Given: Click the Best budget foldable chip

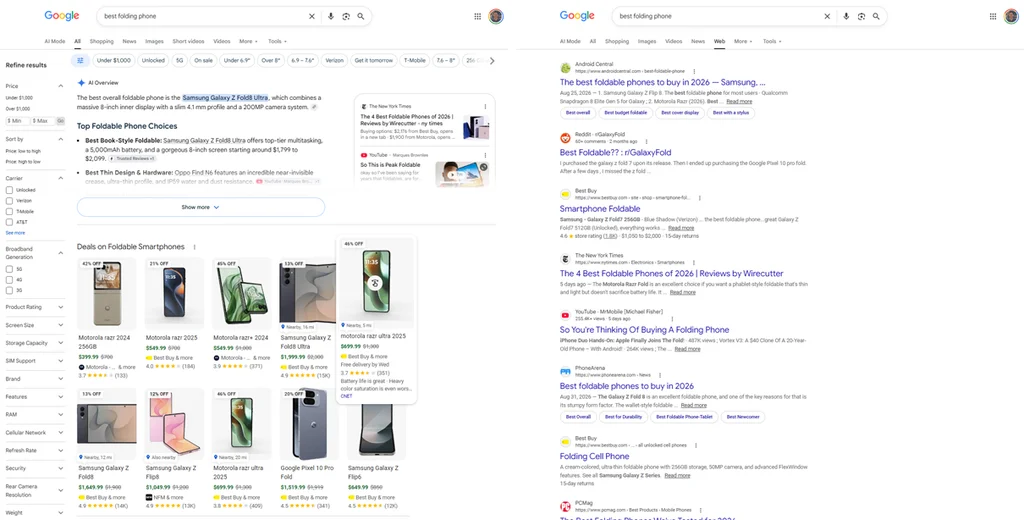Looking at the screenshot, I should coord(626,113).
